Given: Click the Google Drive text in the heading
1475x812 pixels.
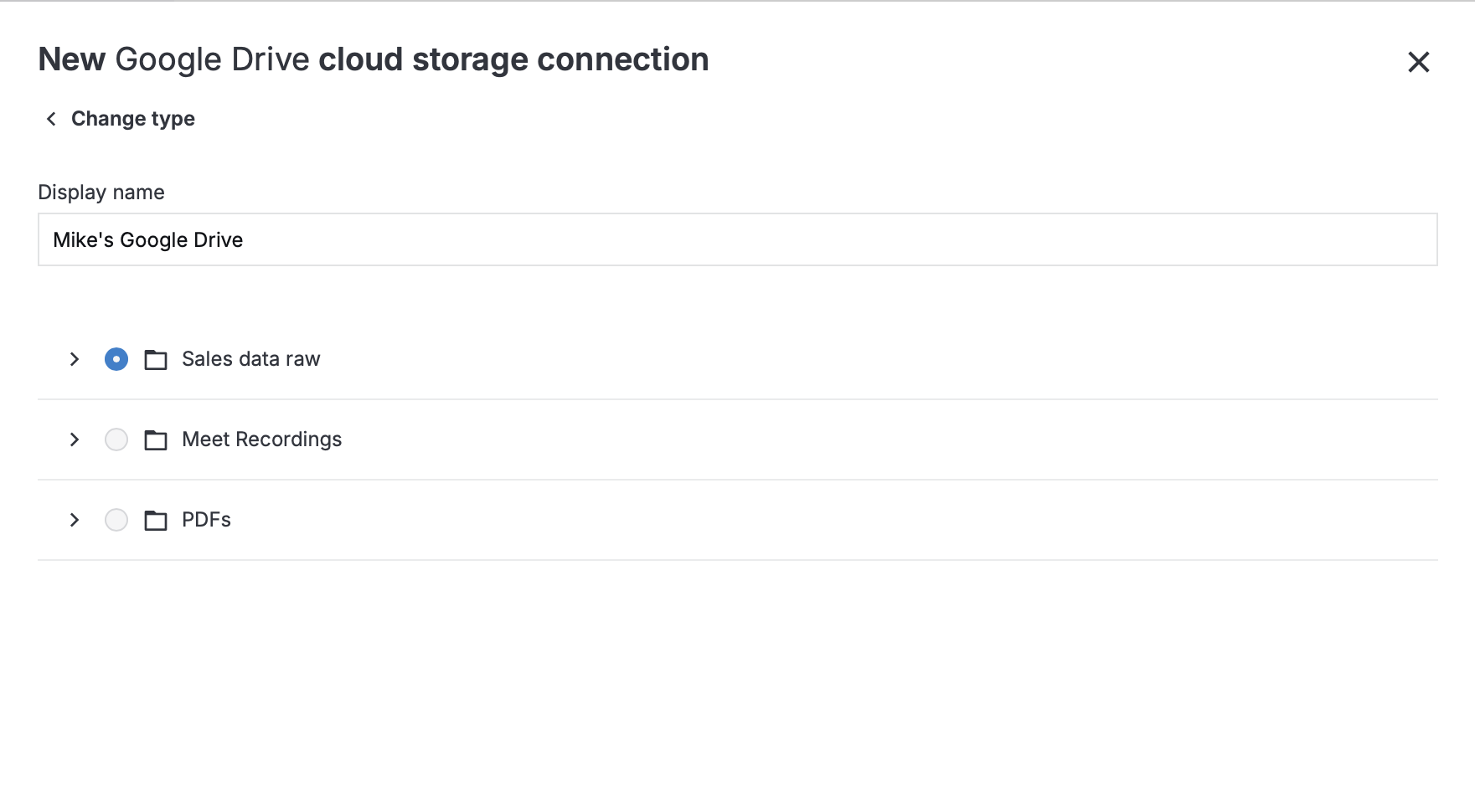Looking at the screenshot, I should (x=213, y=59).
